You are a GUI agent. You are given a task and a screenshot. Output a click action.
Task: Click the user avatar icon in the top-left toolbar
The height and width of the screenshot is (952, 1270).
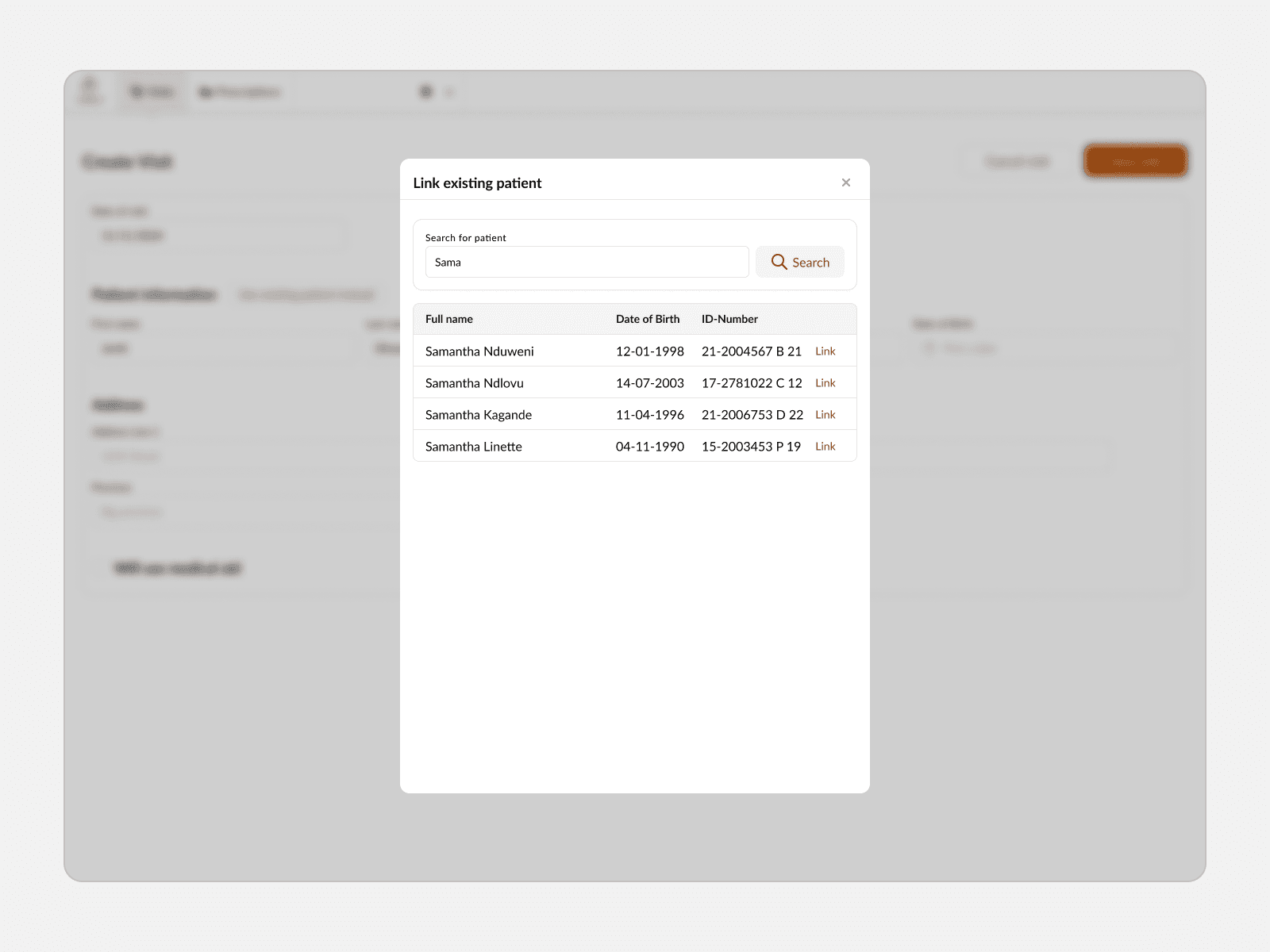90,90
